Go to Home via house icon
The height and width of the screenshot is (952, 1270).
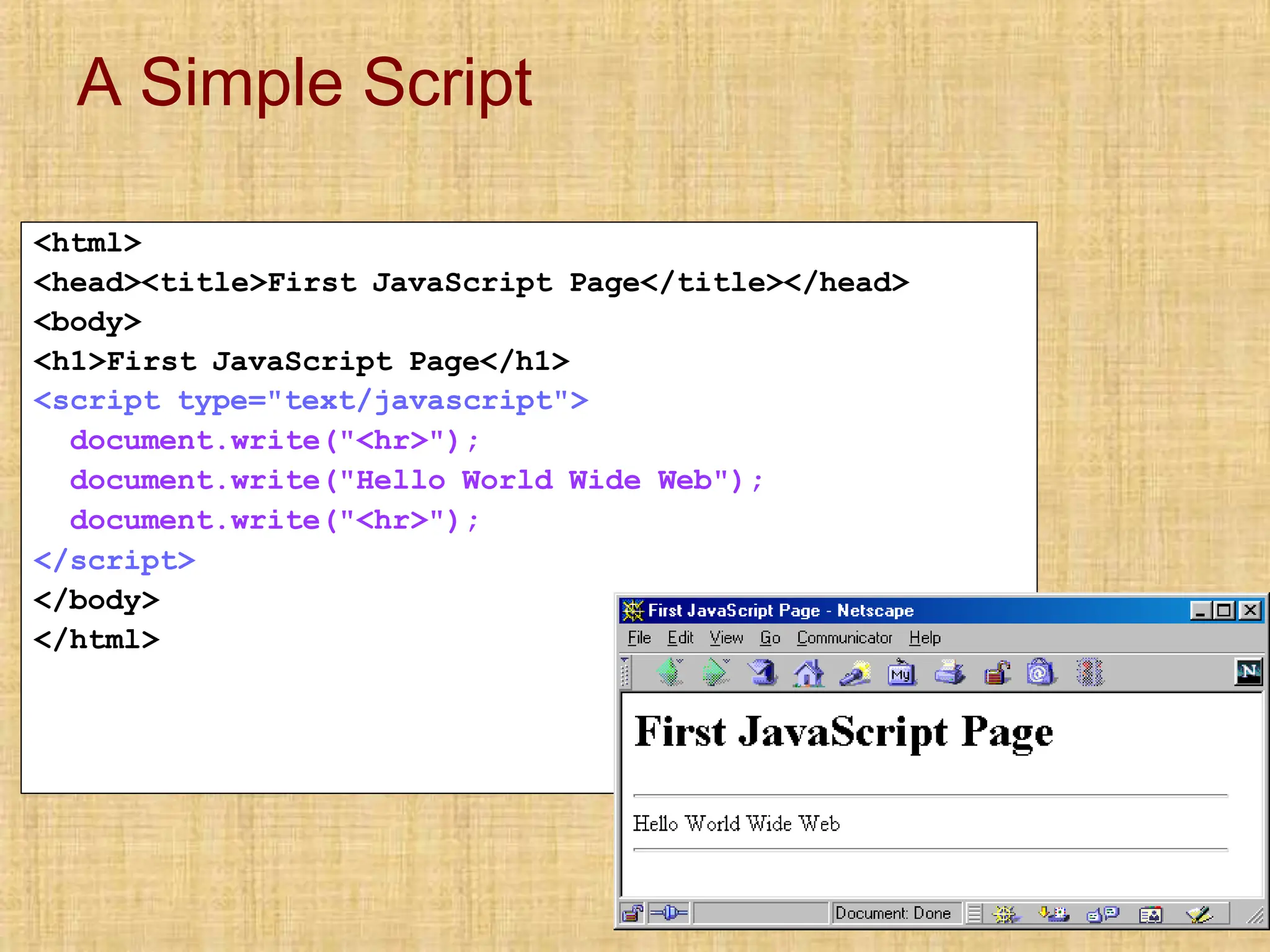pyautogui.click(x=809, y=672)
